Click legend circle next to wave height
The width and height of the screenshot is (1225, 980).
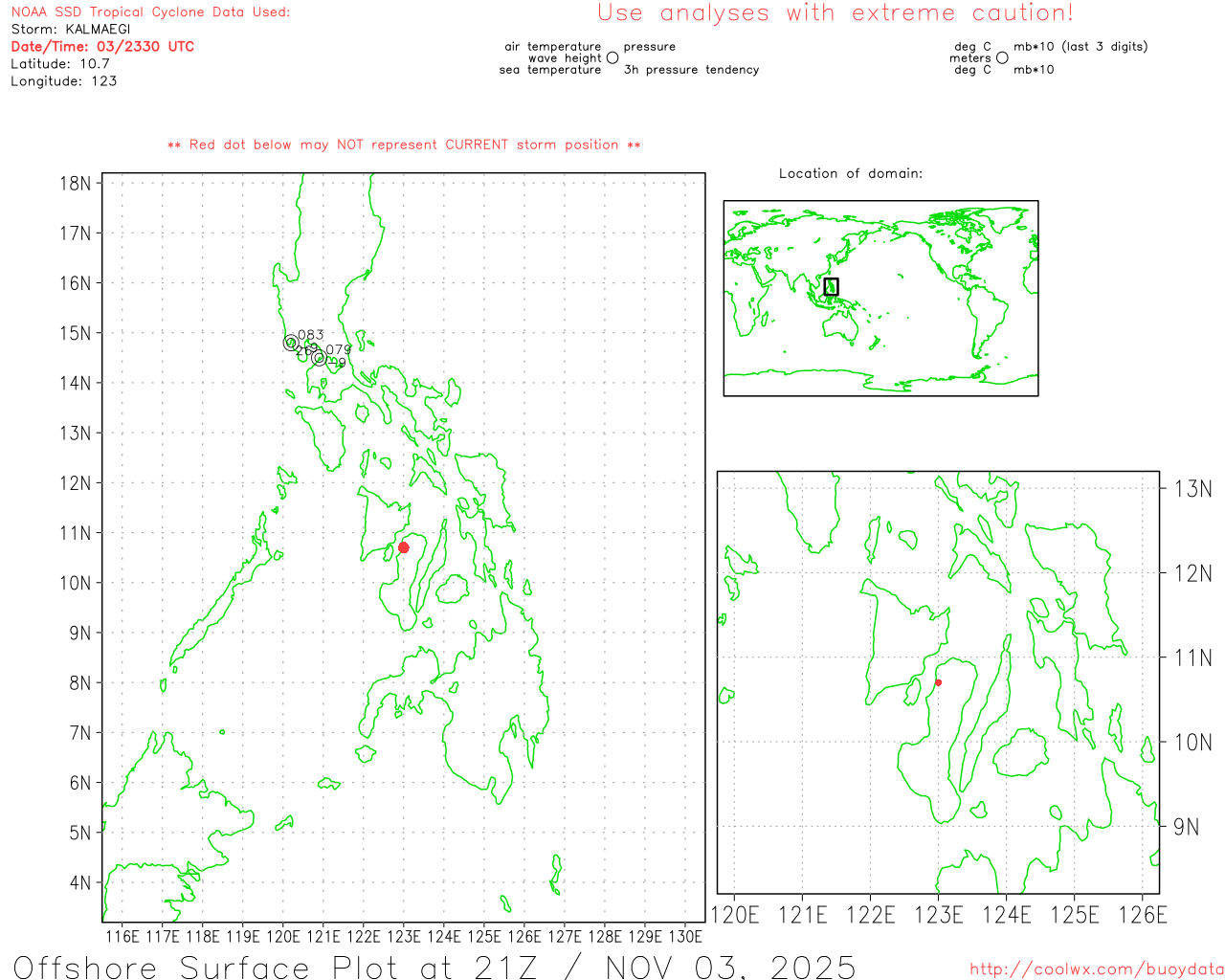click(x=612, y=58)
